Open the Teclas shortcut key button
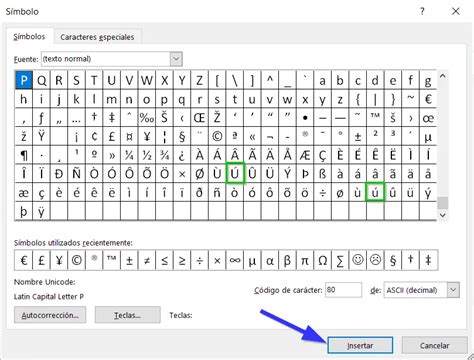This screenshot has width=474, height=360. click(x=127, y=315)
